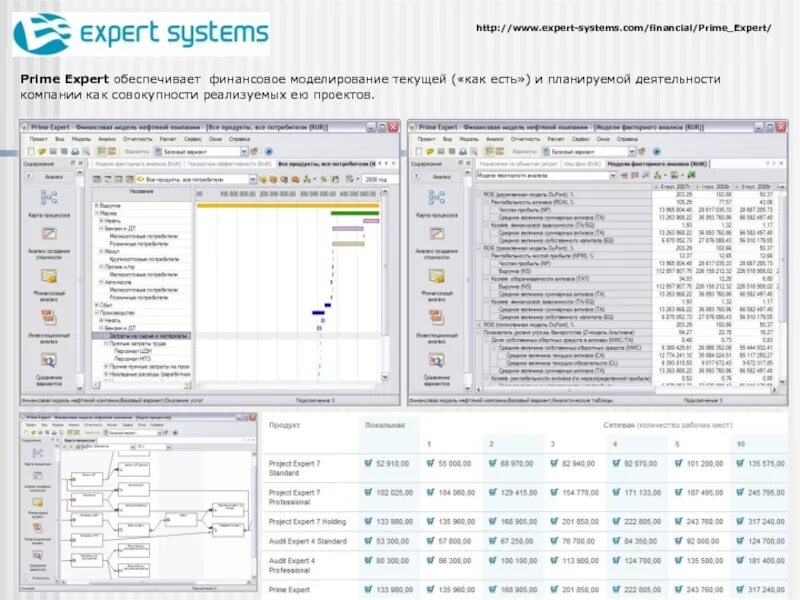Click New document icon in left window toolbar
Screen dimensions: 800x600
click(31, 152)
